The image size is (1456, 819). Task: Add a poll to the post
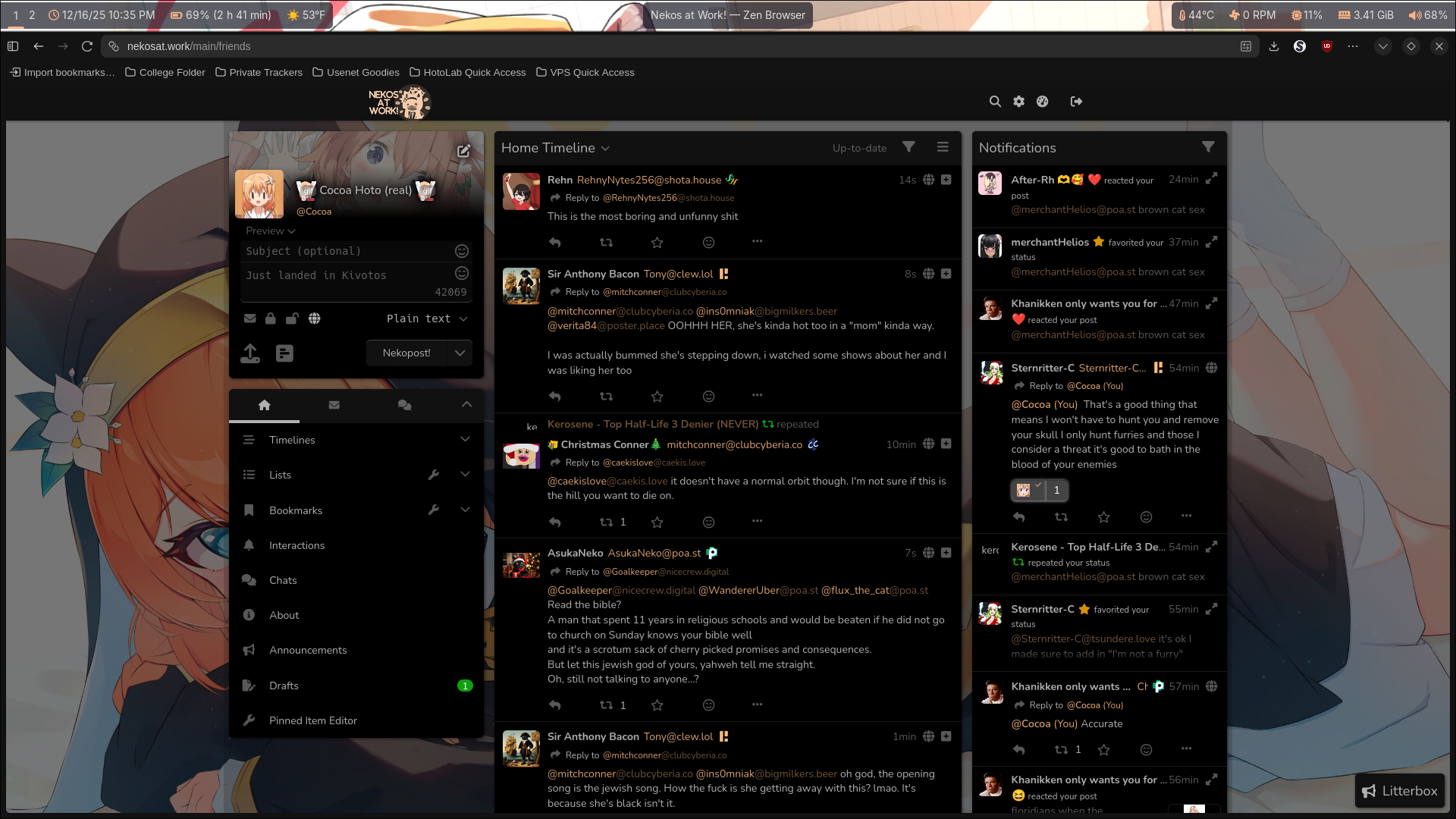pos(284,353)
